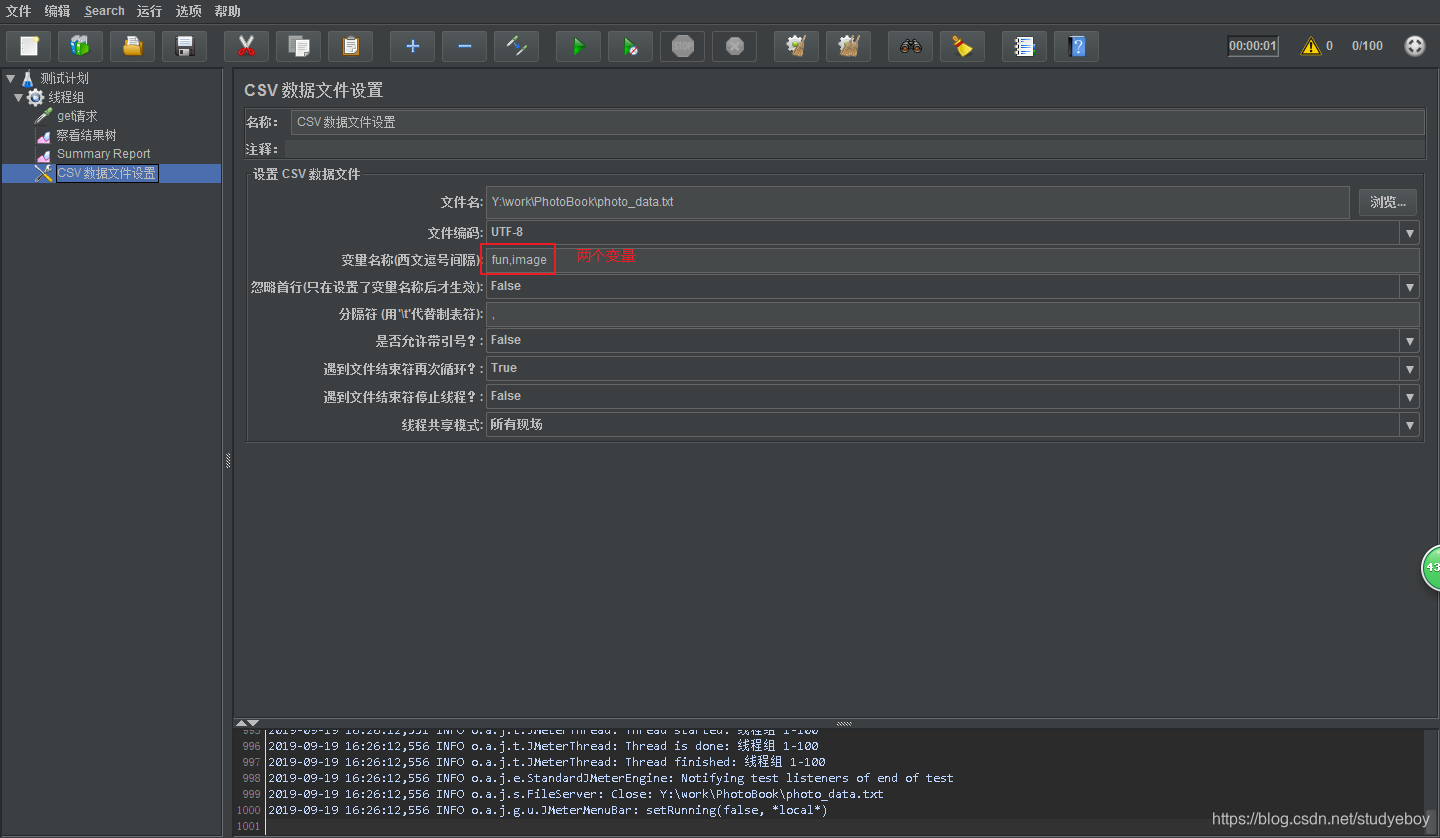
Task: Stop the running test icon
Action: 682,46
